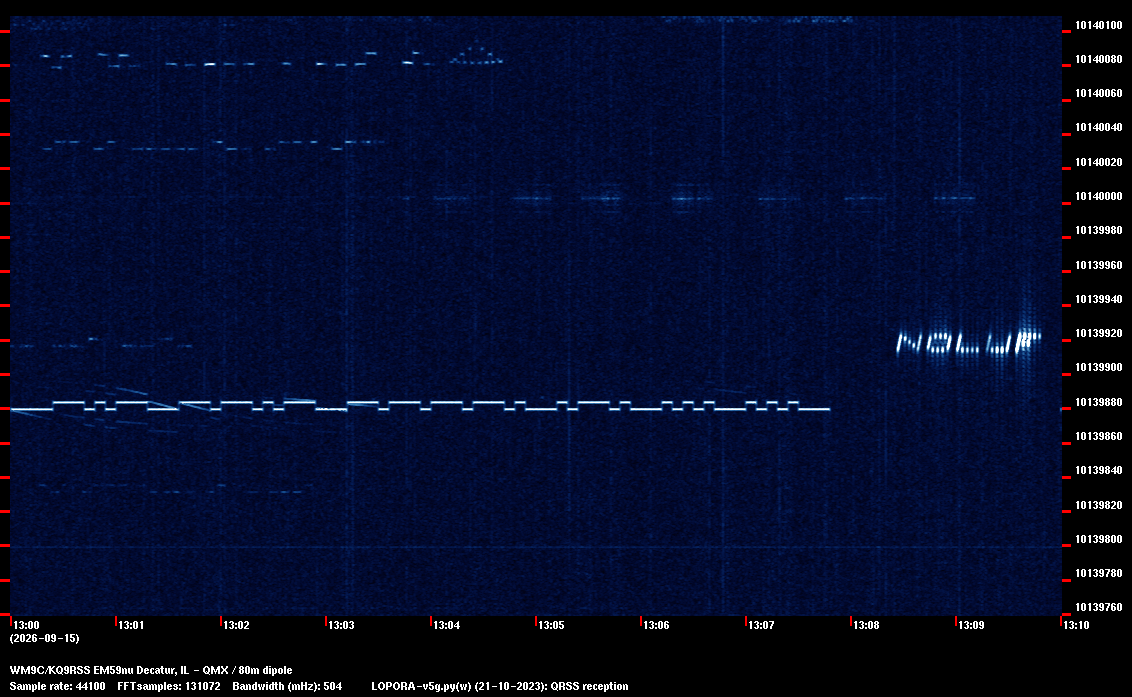1132x697 pixels.
Task: Click the 10139920 frequency label
Action: tap(1099, 333)
